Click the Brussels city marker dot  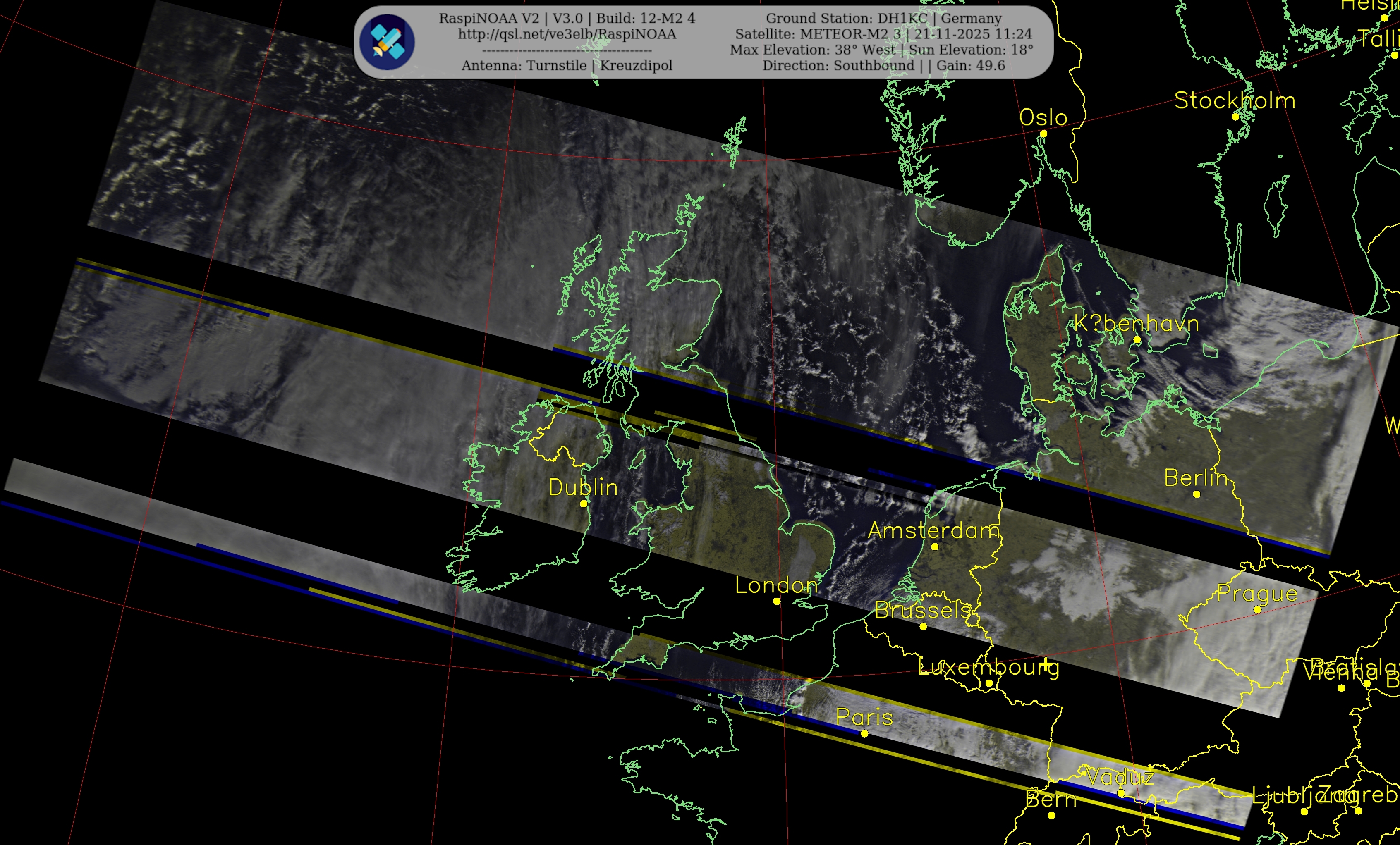pos(923,627)
